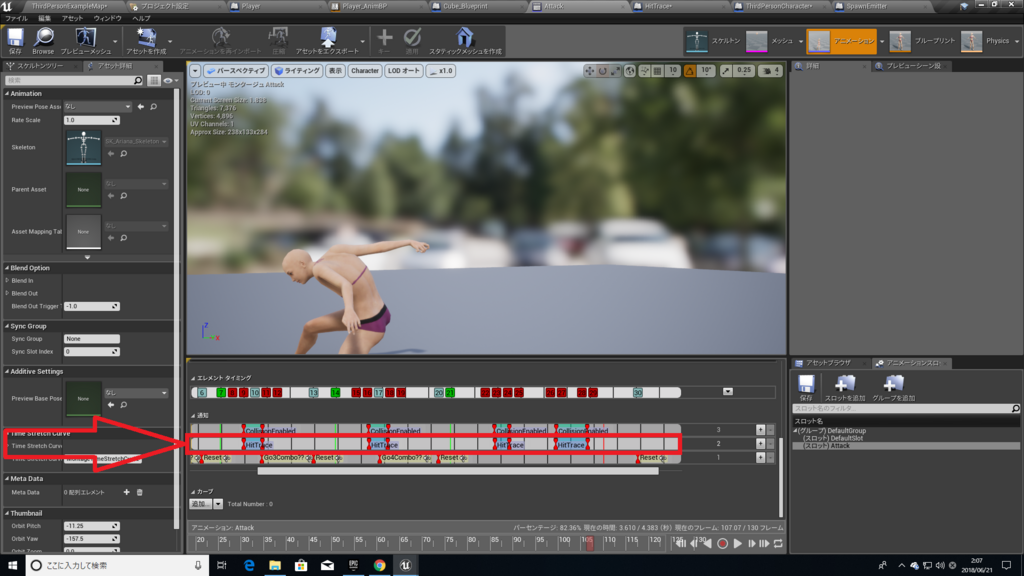The height and width of the screenshot is (576, 1024).
Task: Click the ライティング view mode button
Action: pyautogui.click(x=297, y=71)
